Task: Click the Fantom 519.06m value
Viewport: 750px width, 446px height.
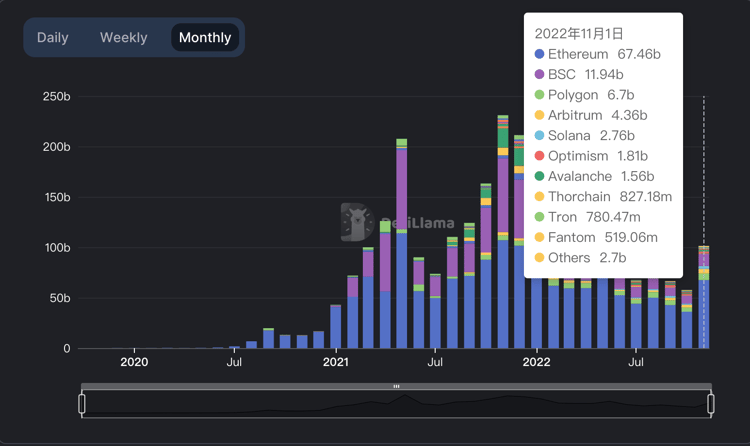Action: click(631, 237)
